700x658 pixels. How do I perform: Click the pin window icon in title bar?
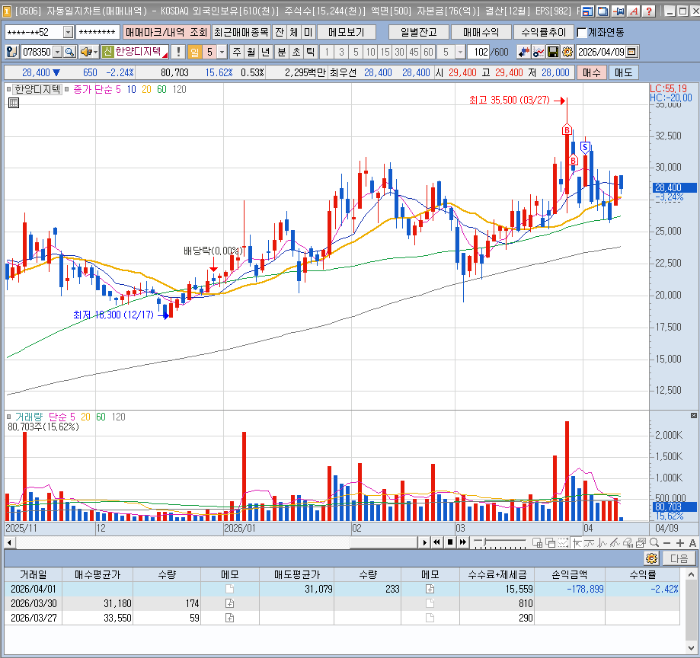[619, 11]
